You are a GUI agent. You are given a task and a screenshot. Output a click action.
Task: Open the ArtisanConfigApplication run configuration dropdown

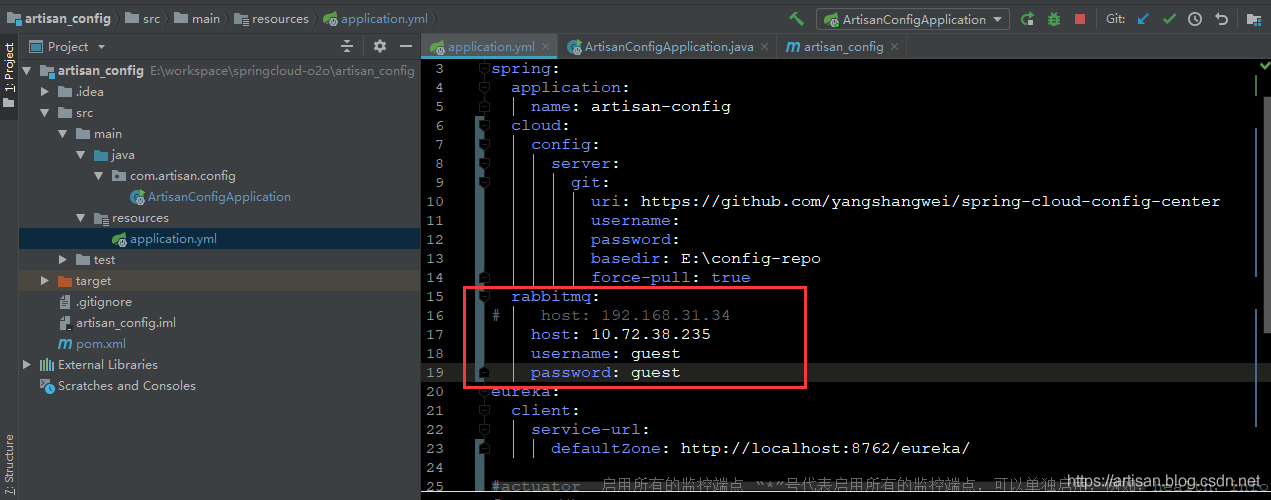tap(915, 19)
